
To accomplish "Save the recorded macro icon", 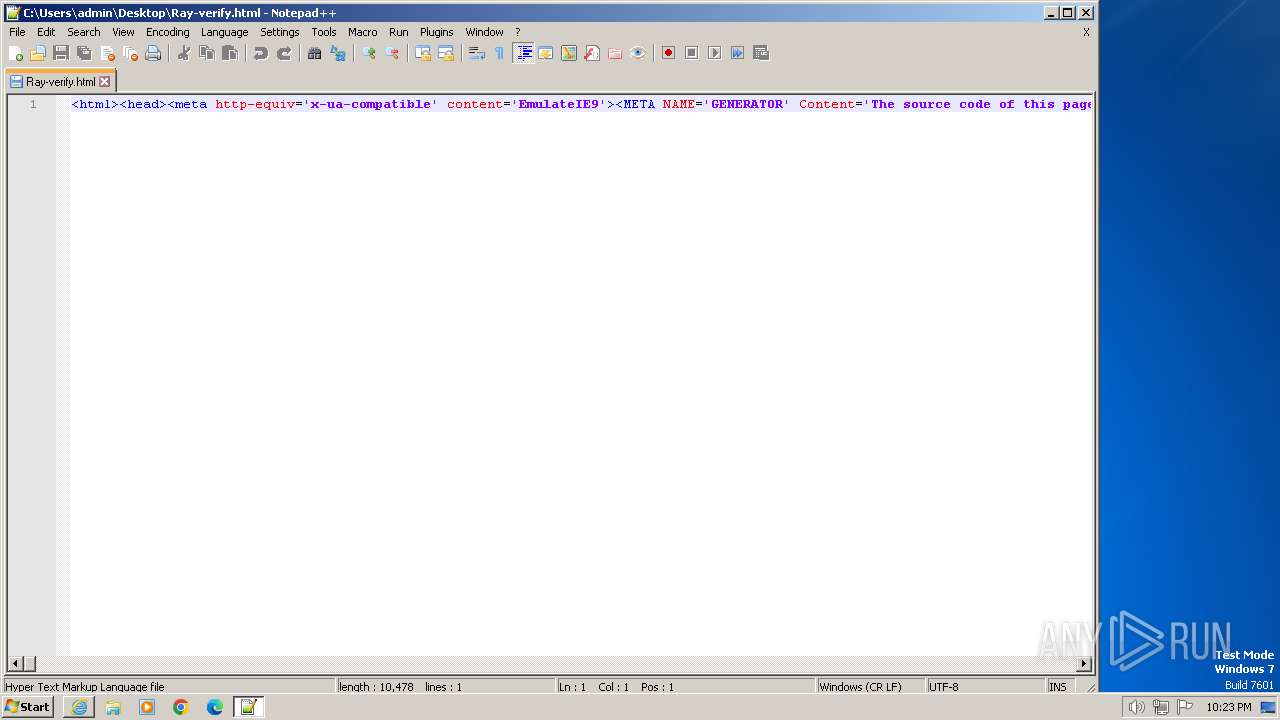I will pos(761,53).
